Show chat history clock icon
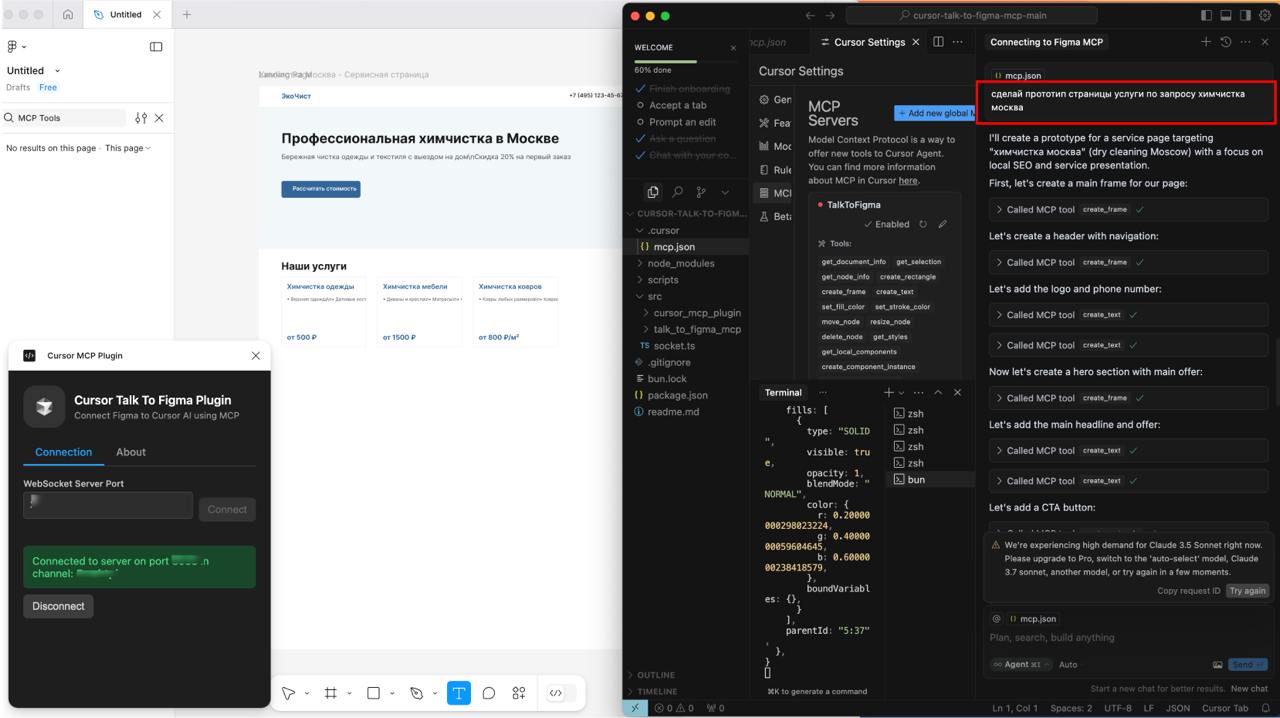Screen dimensions: 1280x718 1225,42
